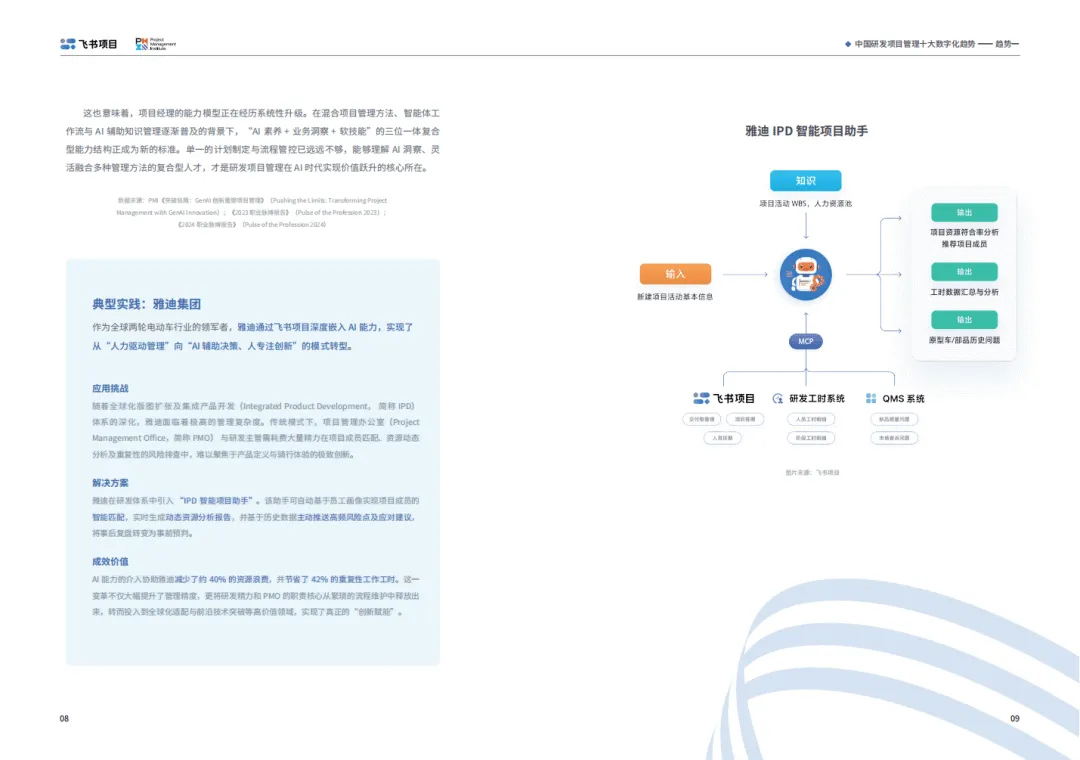
Task: Click page number 08
Action: point(64,719)
